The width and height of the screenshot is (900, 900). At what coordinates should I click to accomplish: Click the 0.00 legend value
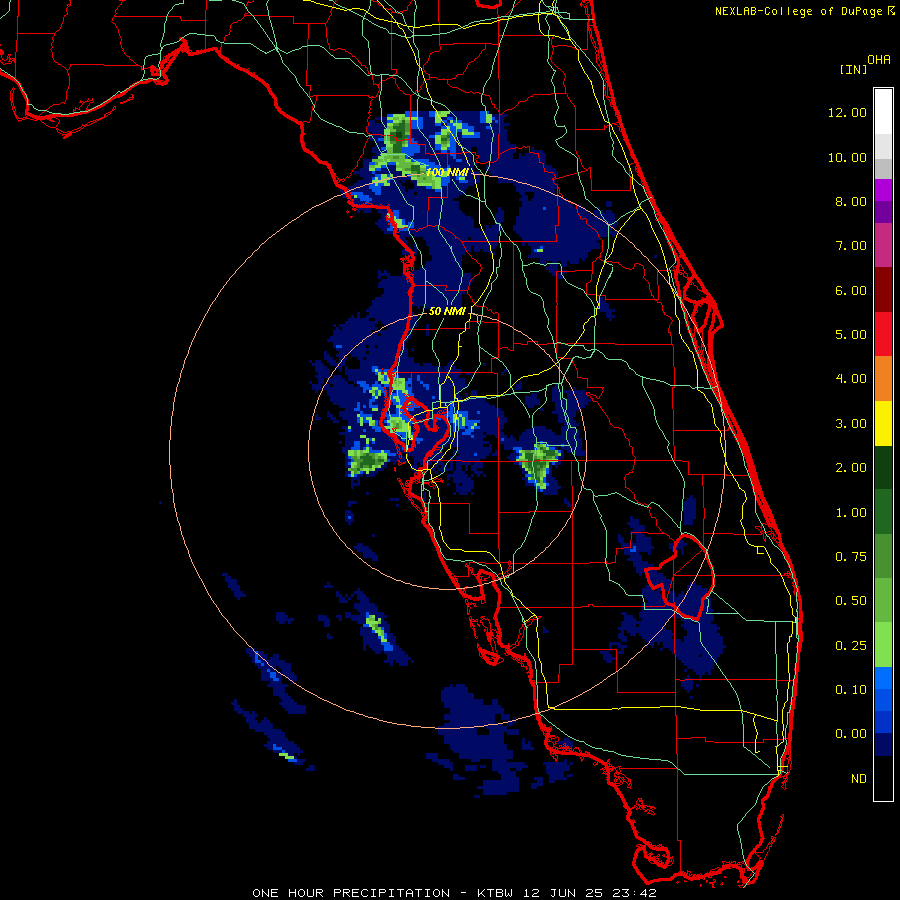click(x=851, y=734)
